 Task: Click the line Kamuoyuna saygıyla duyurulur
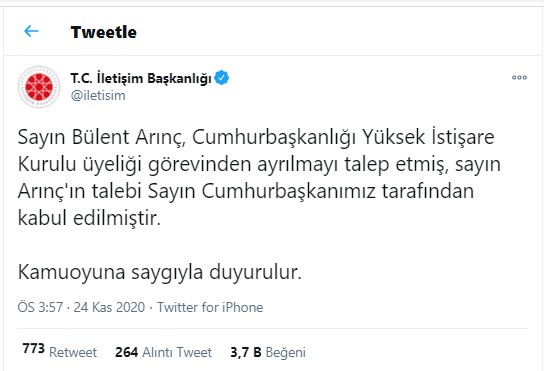point(160,272)
